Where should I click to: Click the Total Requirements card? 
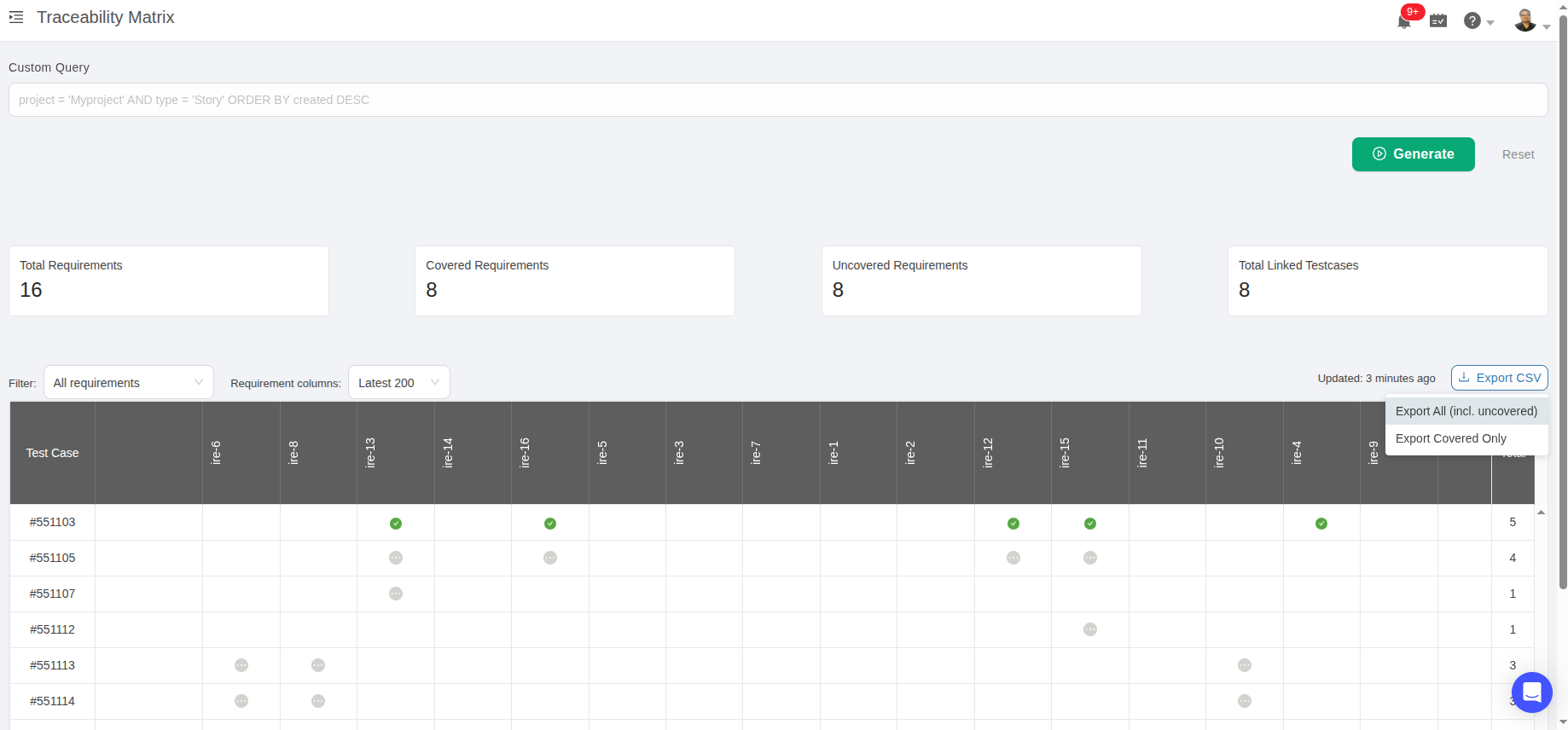(169, 281)
